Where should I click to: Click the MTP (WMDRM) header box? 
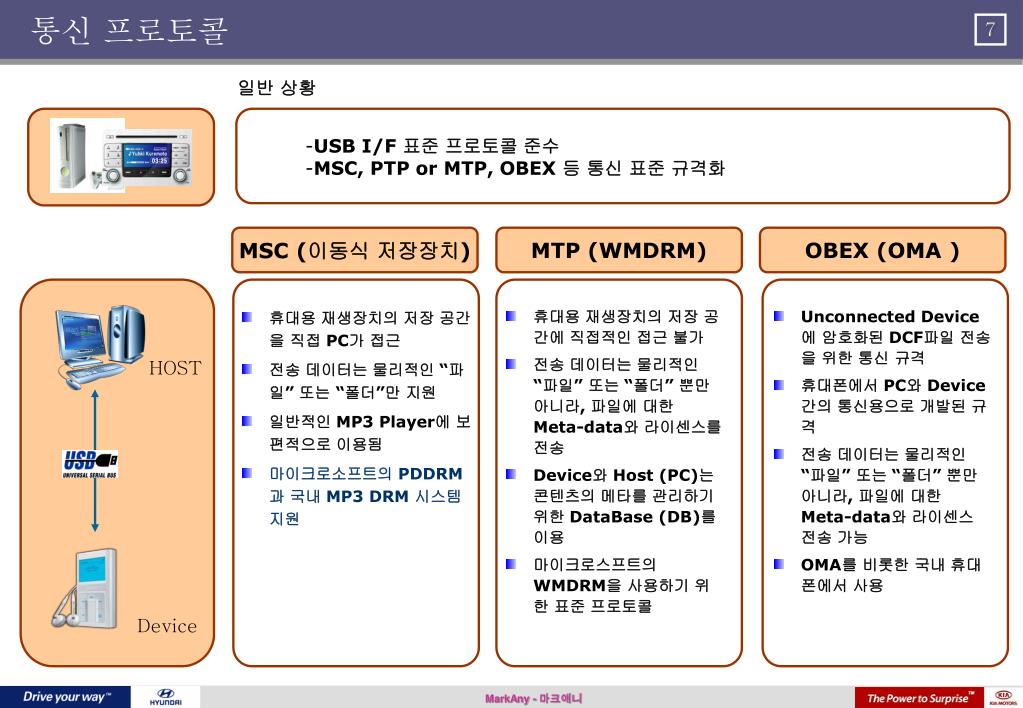tap(618, 250)
